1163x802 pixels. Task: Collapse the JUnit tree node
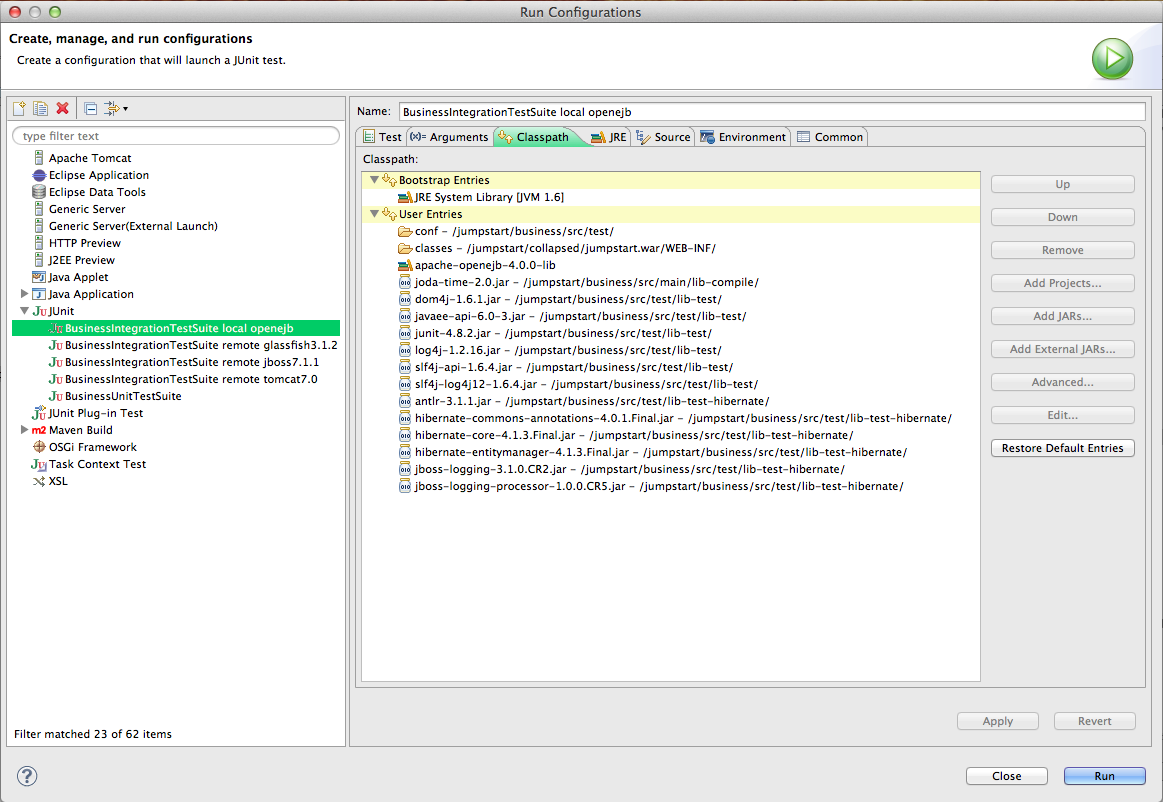click(24, 311)
